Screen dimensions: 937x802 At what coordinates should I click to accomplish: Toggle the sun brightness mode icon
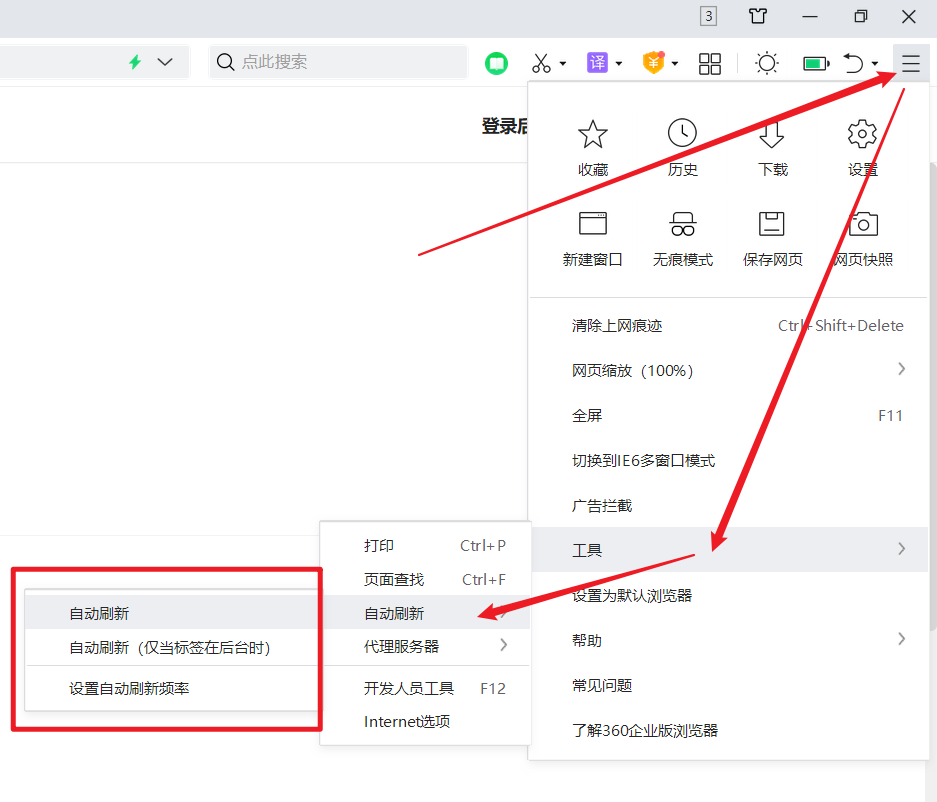click(767, 63)
